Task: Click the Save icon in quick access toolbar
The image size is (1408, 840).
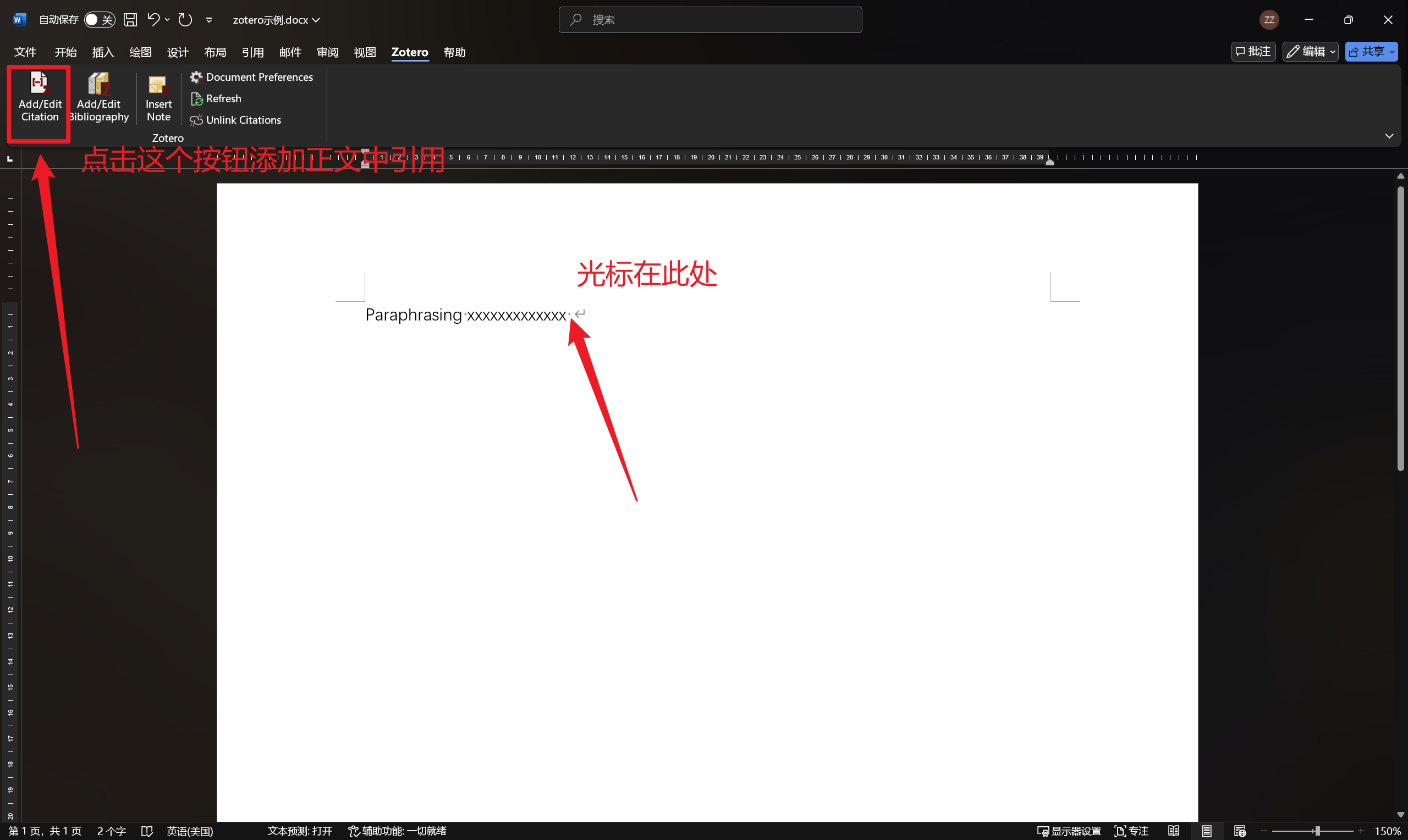Action: click(130, 19)
